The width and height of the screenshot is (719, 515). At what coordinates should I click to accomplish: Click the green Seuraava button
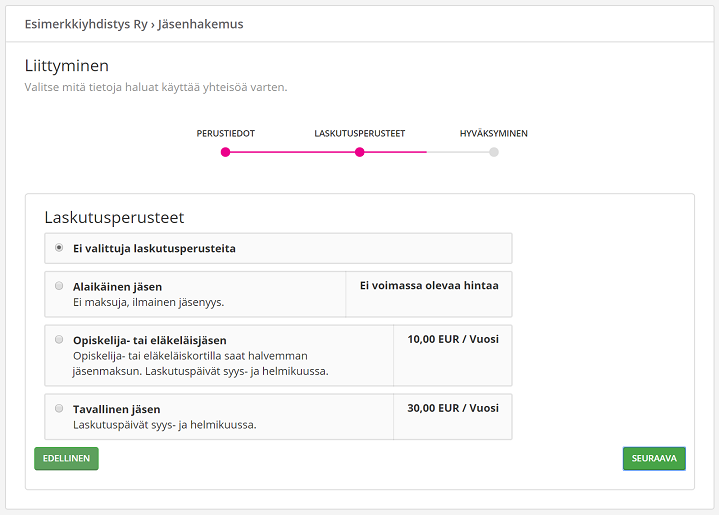(653, 458)
